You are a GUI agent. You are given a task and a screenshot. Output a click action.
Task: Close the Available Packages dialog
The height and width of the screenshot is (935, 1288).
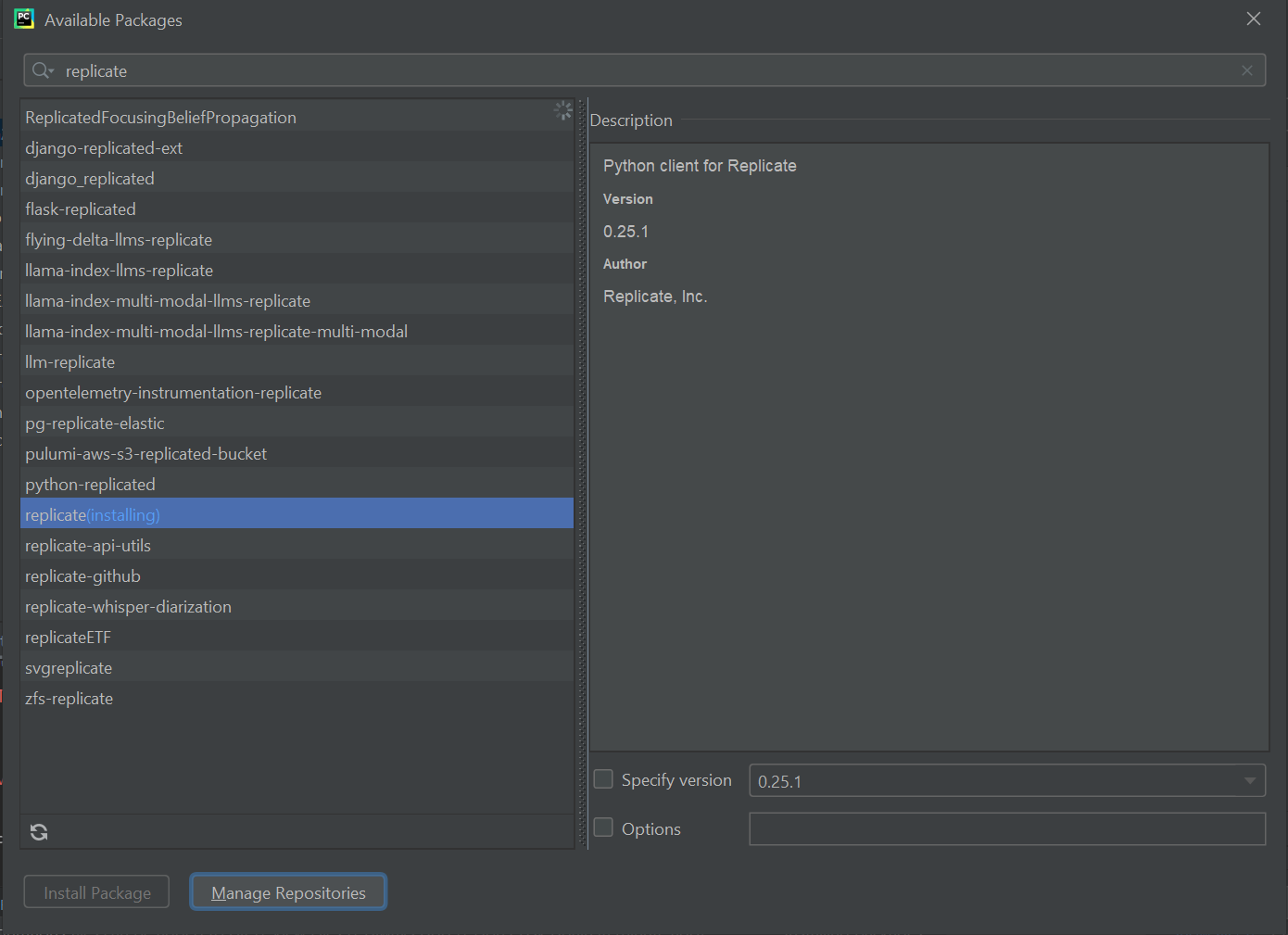pos(1254,19)
